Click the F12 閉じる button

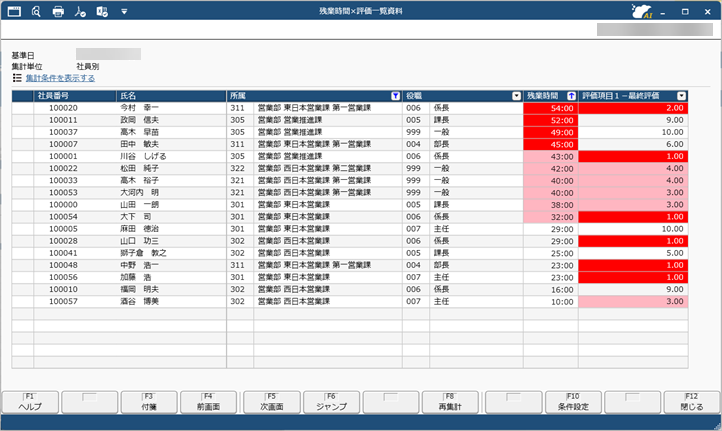tap(692, 402)
